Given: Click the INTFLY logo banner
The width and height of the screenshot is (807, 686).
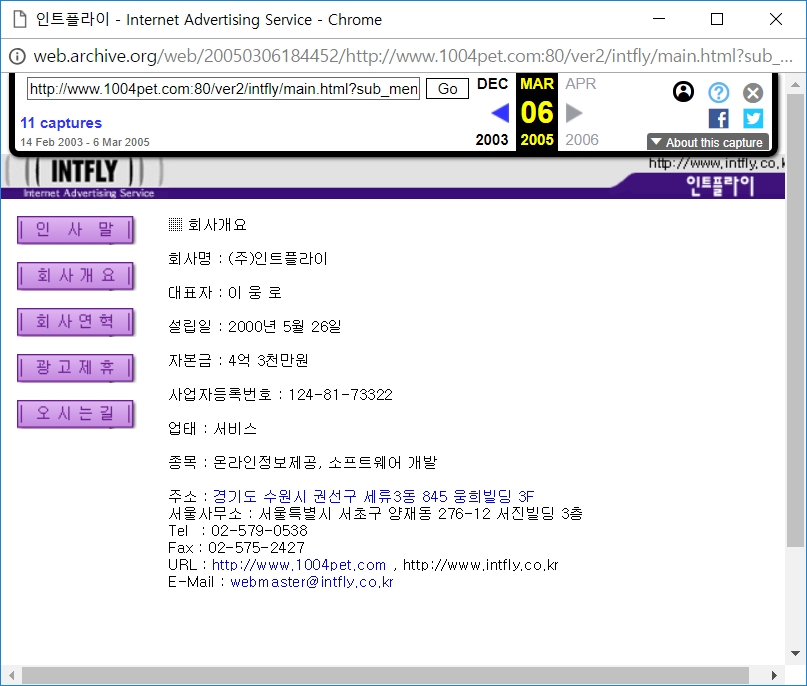Looking at the screenshot, I should 84,172.
